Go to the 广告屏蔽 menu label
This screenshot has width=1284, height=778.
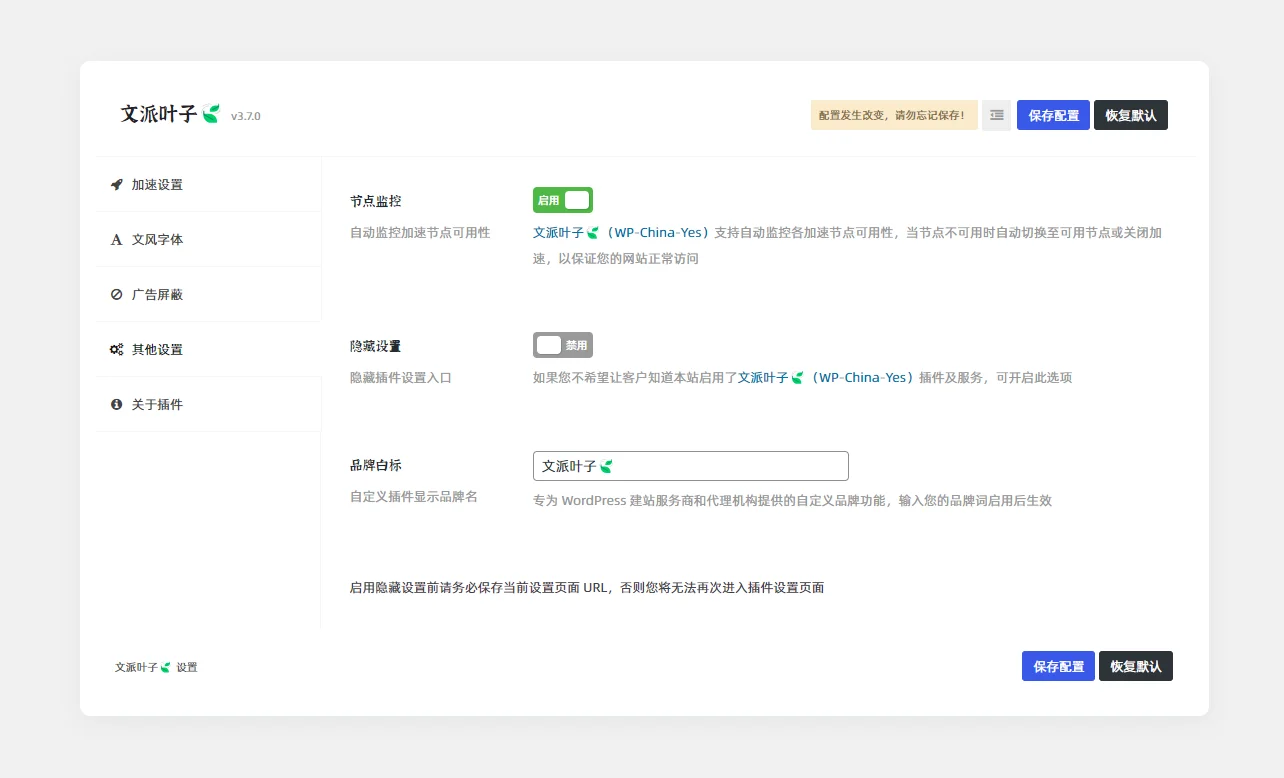point(157,295)
